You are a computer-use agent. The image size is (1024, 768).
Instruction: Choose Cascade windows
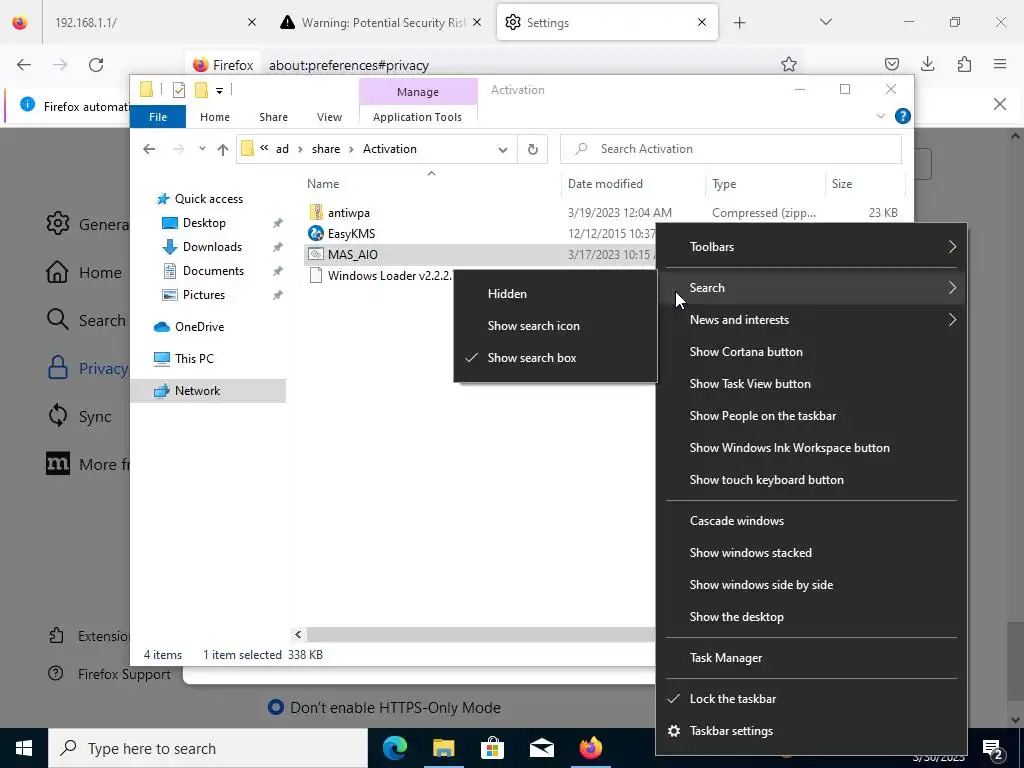(x=811, y=521)
